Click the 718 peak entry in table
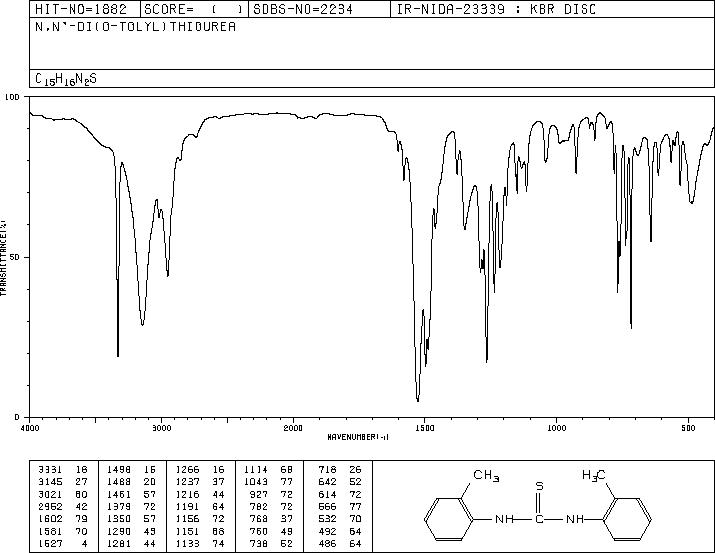 [x=340, y=470]
